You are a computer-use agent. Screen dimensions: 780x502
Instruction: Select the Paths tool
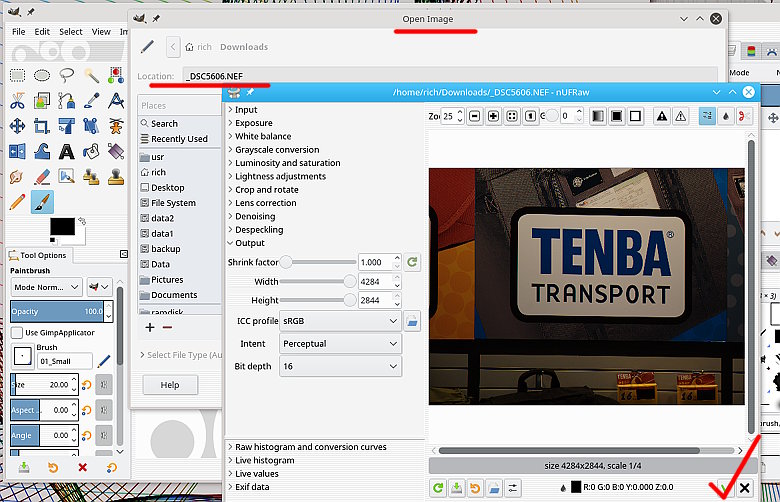67,101
